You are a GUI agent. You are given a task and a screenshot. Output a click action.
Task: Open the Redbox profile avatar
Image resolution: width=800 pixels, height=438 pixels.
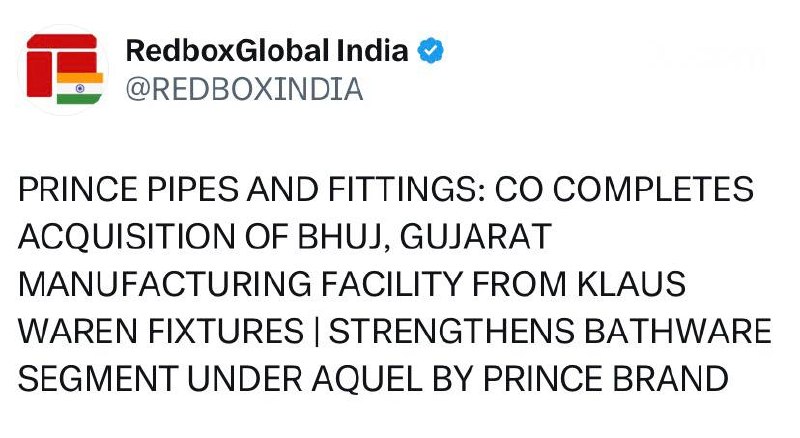tap(60, 70)
